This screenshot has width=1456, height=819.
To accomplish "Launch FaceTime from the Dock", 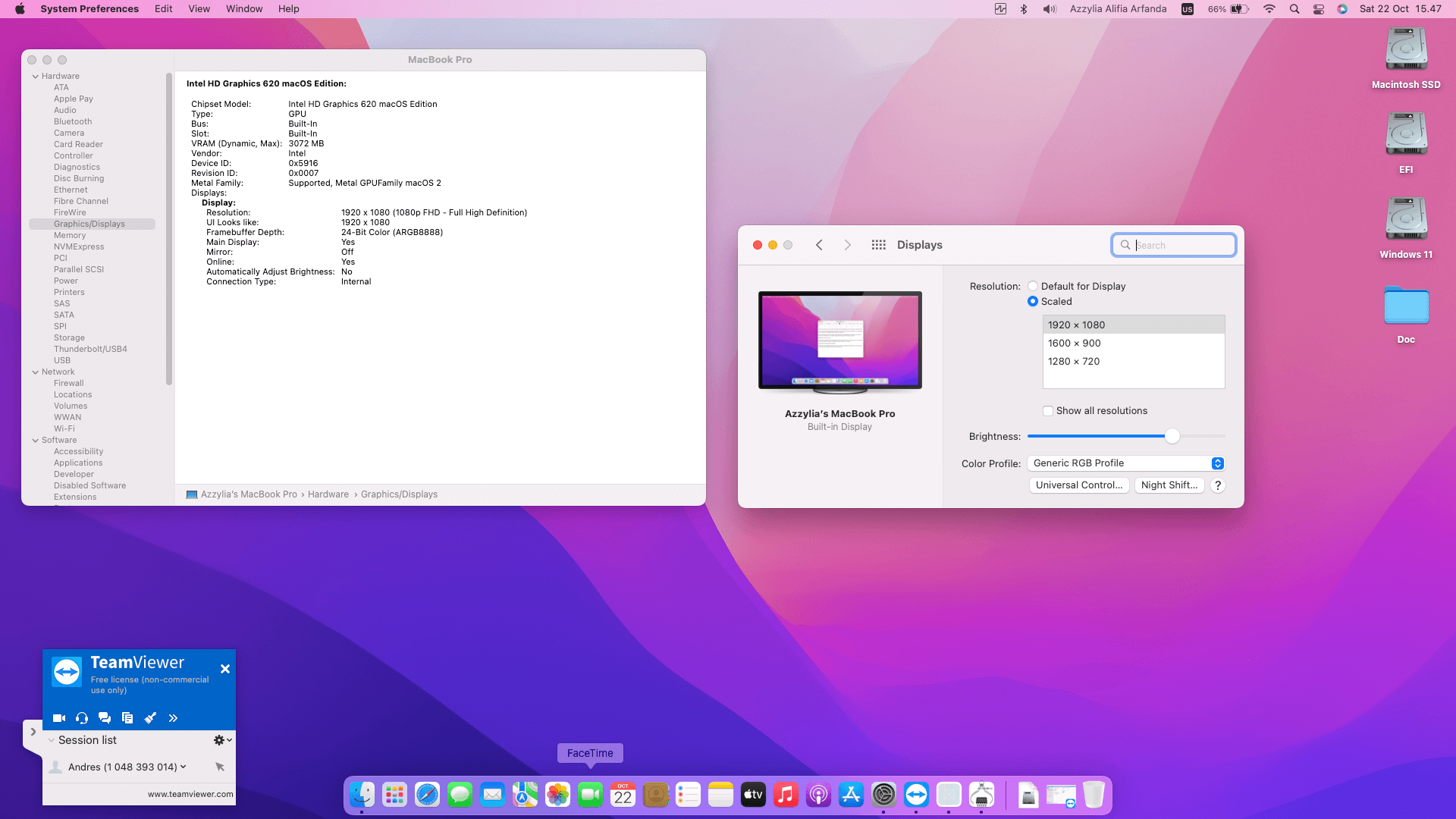I will (590, 795).
